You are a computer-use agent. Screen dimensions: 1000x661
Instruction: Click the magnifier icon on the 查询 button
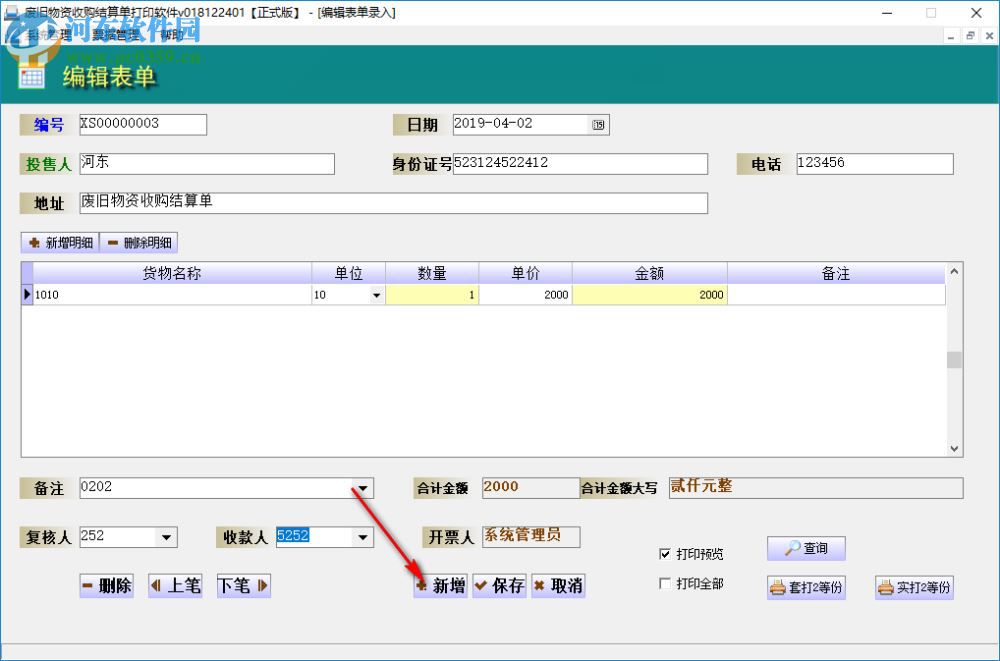(791, 548)
